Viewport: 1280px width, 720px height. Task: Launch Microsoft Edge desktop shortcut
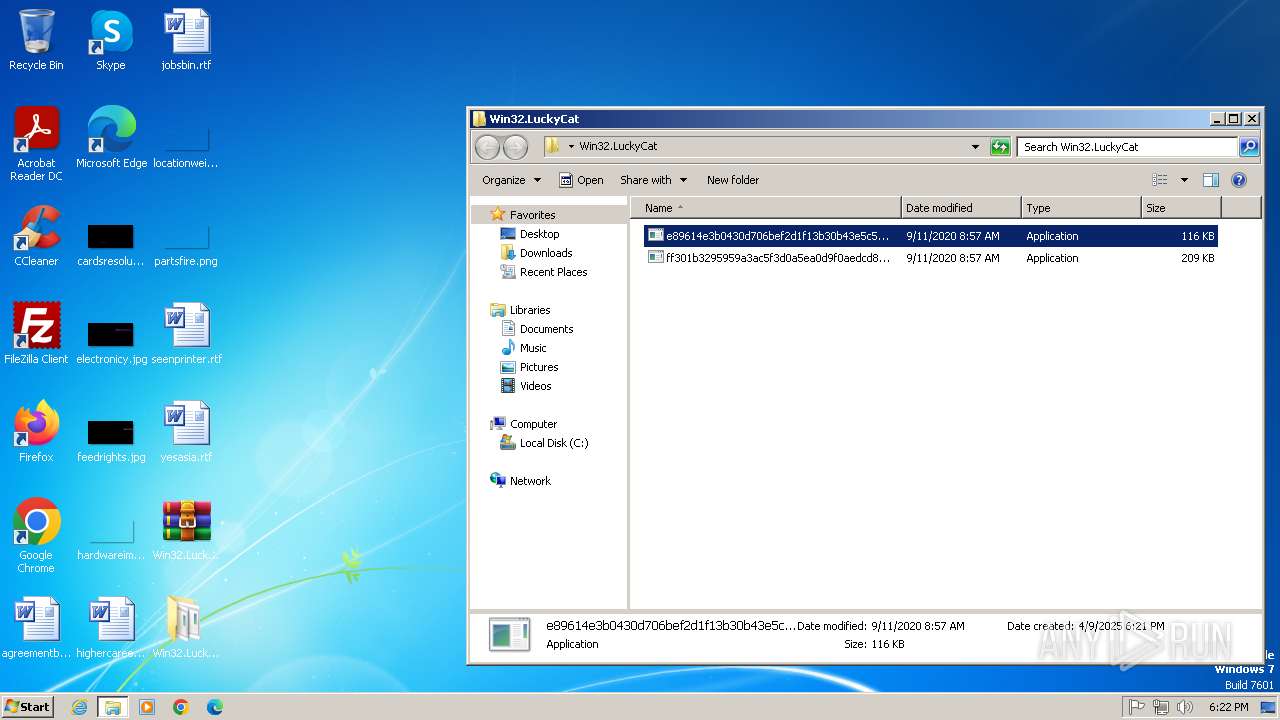click(x=111, y=137)
